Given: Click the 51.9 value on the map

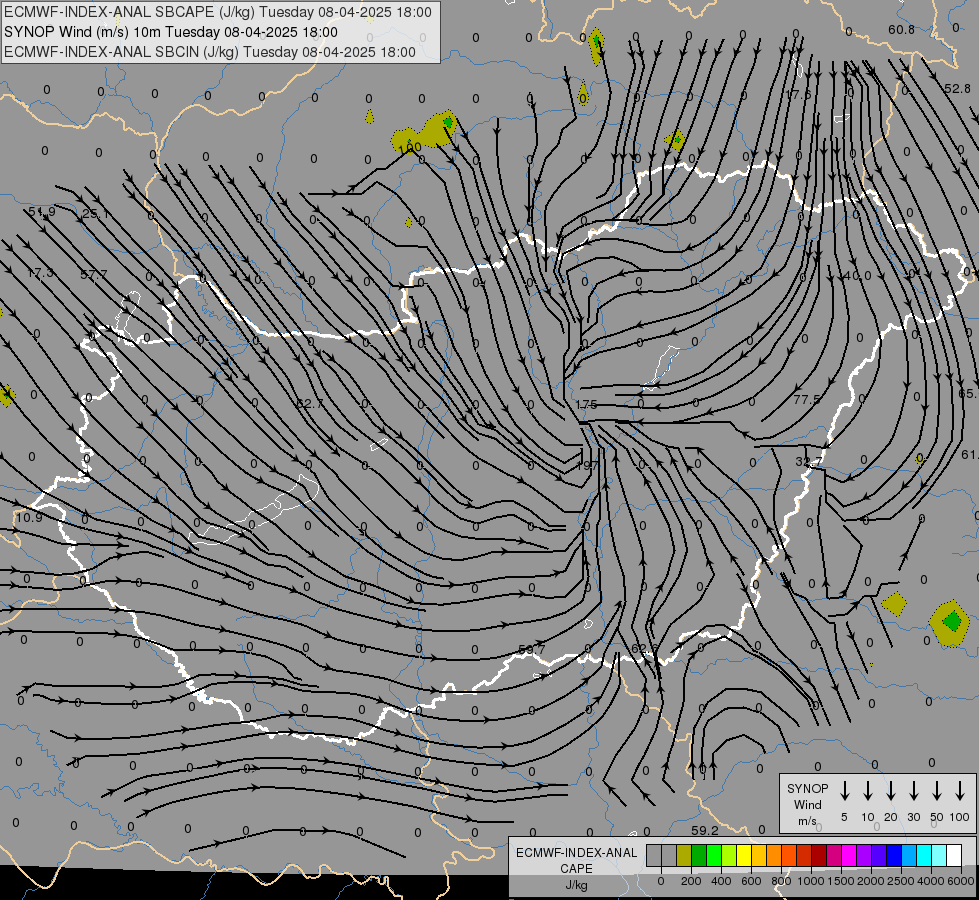Looking at the screenshot, I should (42, 212).
